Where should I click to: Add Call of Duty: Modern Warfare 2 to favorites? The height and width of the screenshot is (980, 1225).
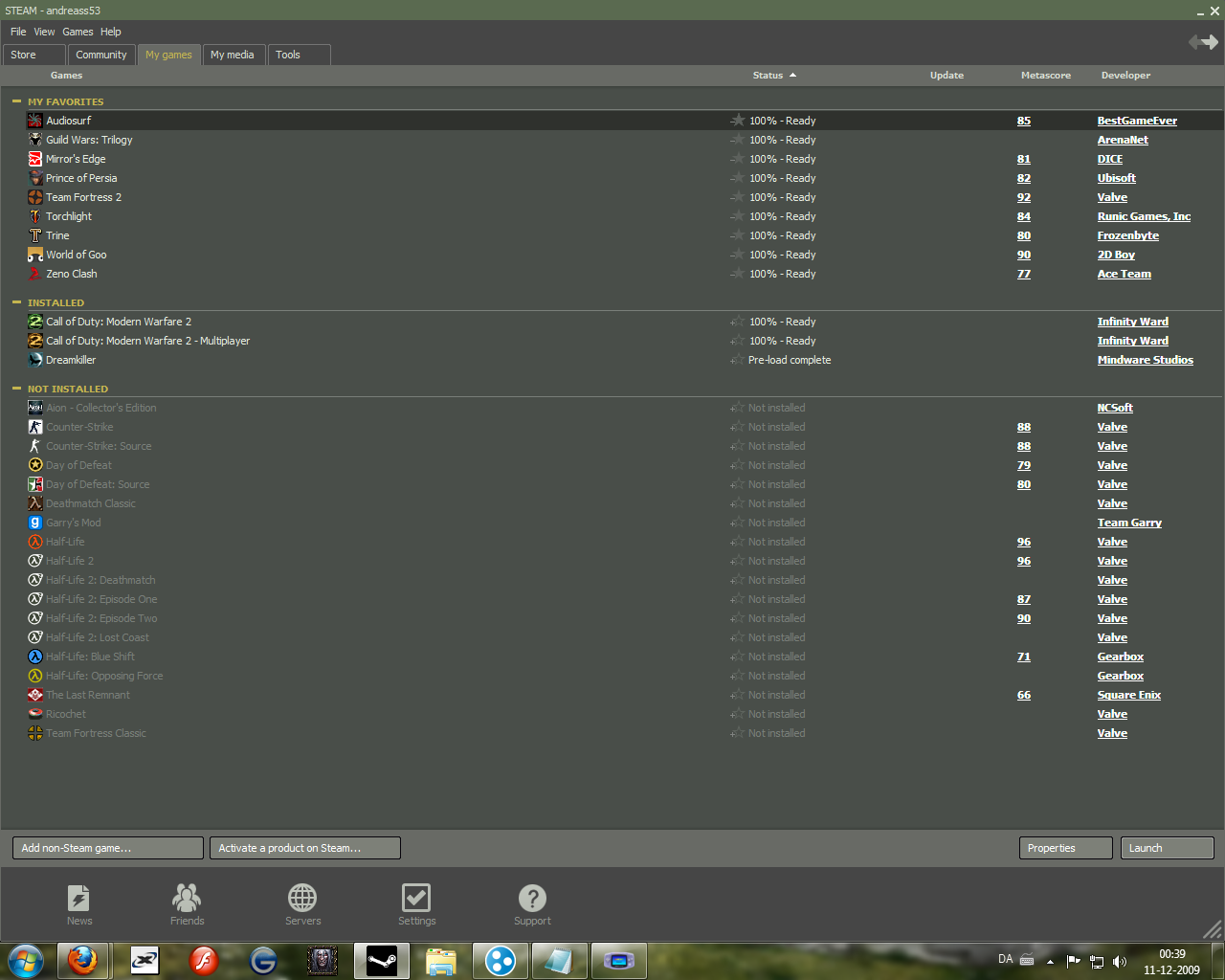point(737,322)
